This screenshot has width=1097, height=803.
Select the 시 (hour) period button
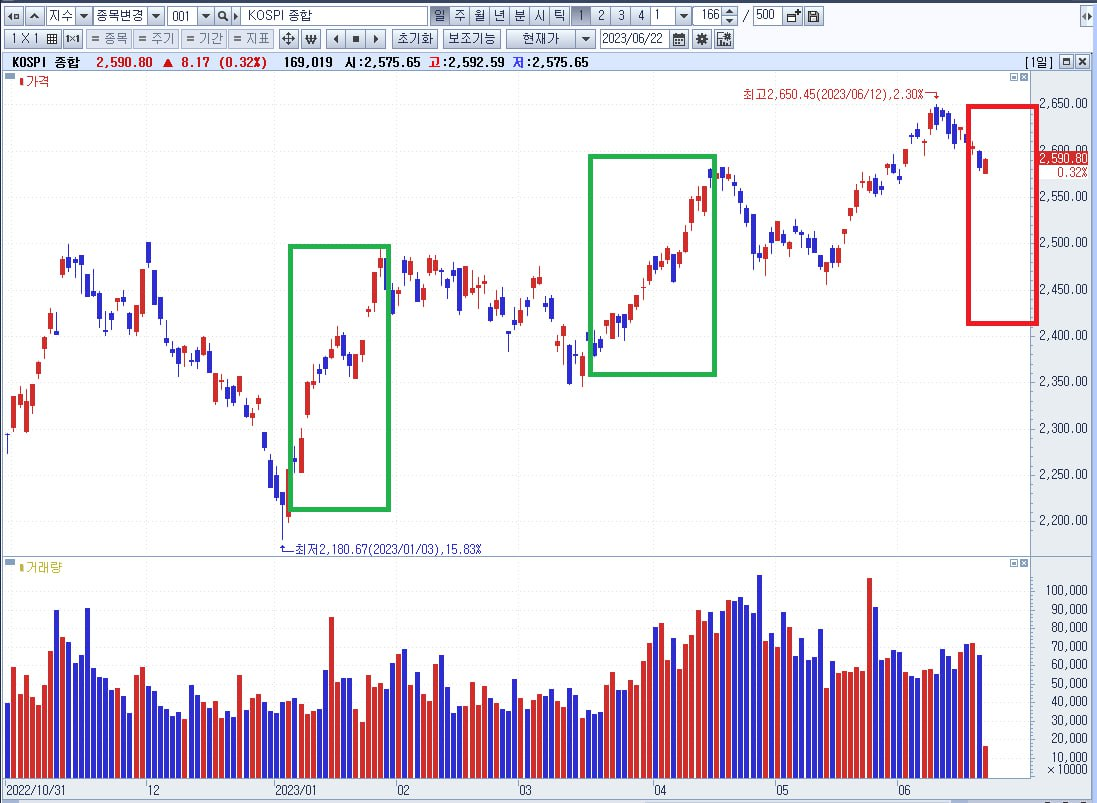[x=539, y=15]
